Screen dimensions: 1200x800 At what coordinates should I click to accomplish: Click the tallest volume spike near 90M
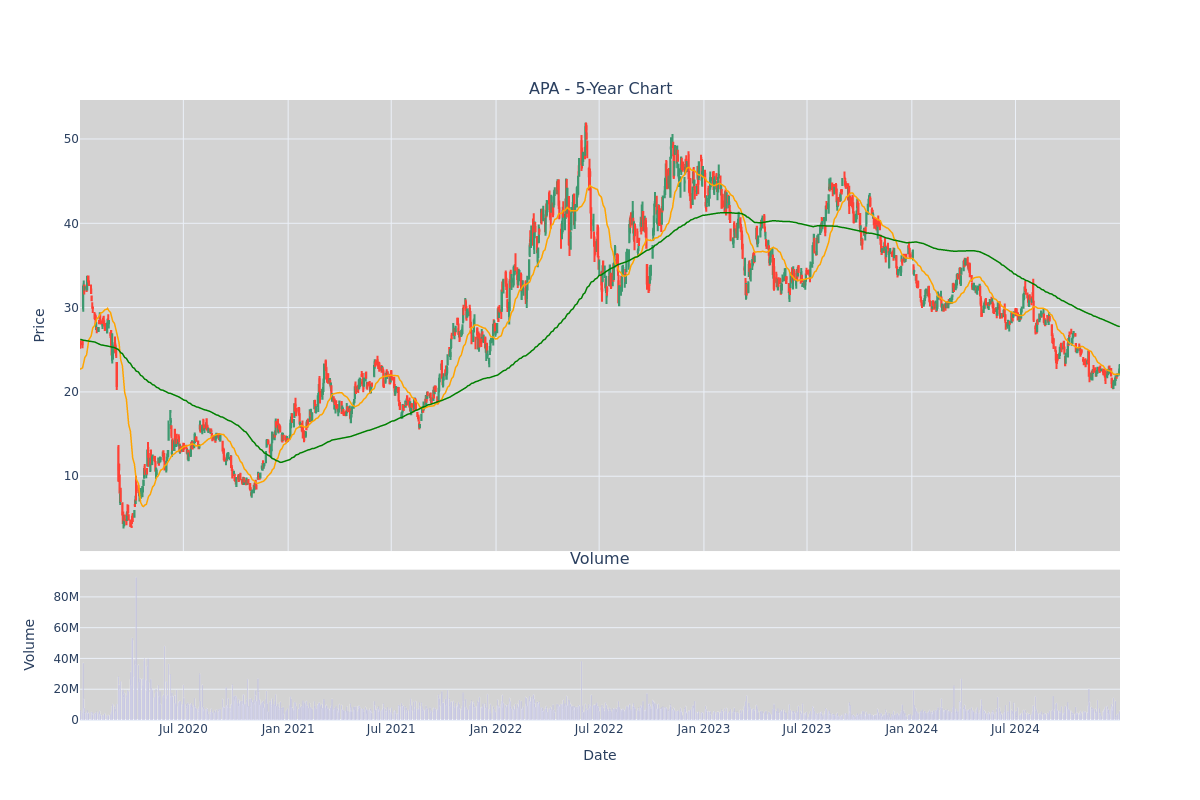[x=136, y=649]
